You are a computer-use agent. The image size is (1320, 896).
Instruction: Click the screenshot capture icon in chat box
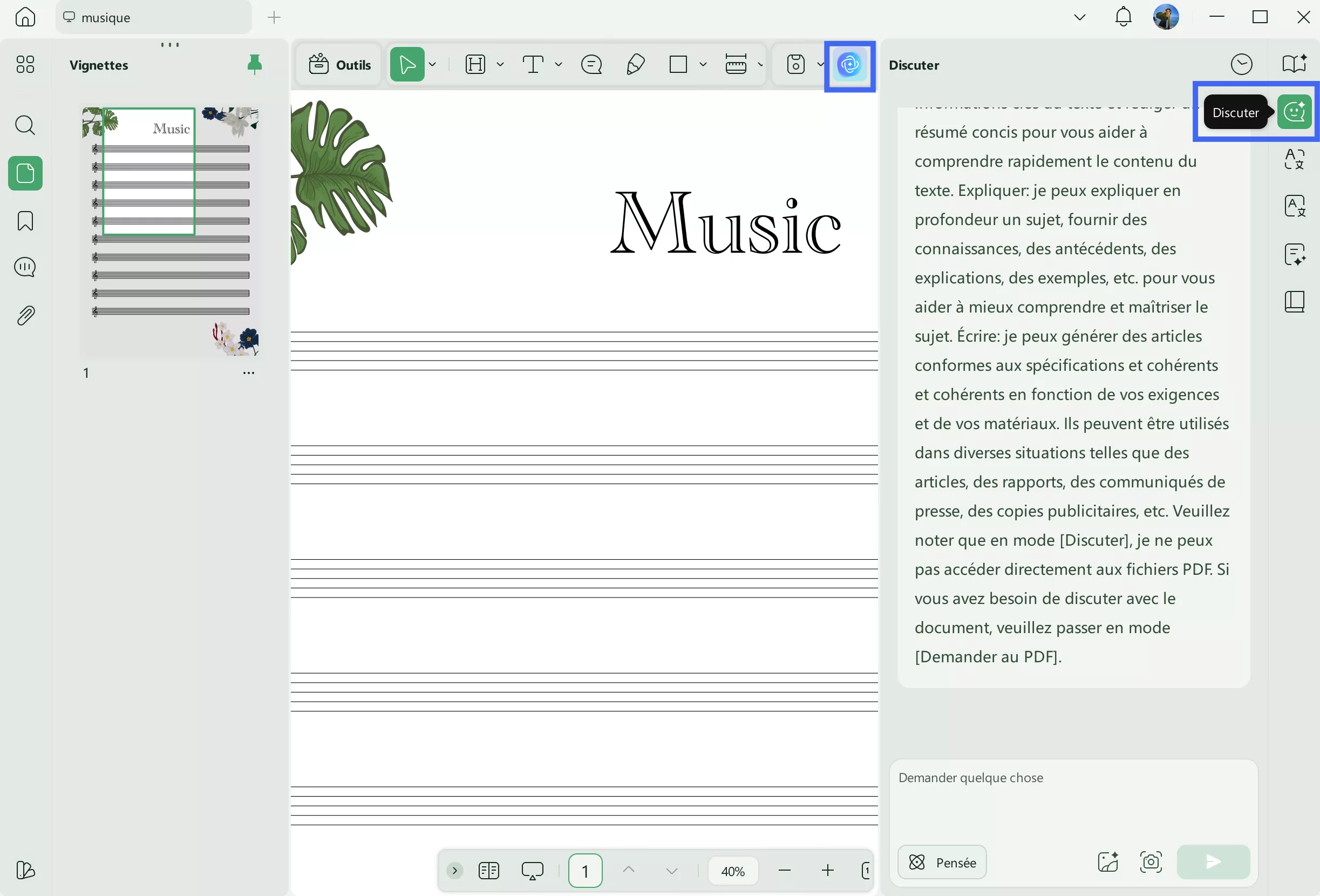[1151, 862]
